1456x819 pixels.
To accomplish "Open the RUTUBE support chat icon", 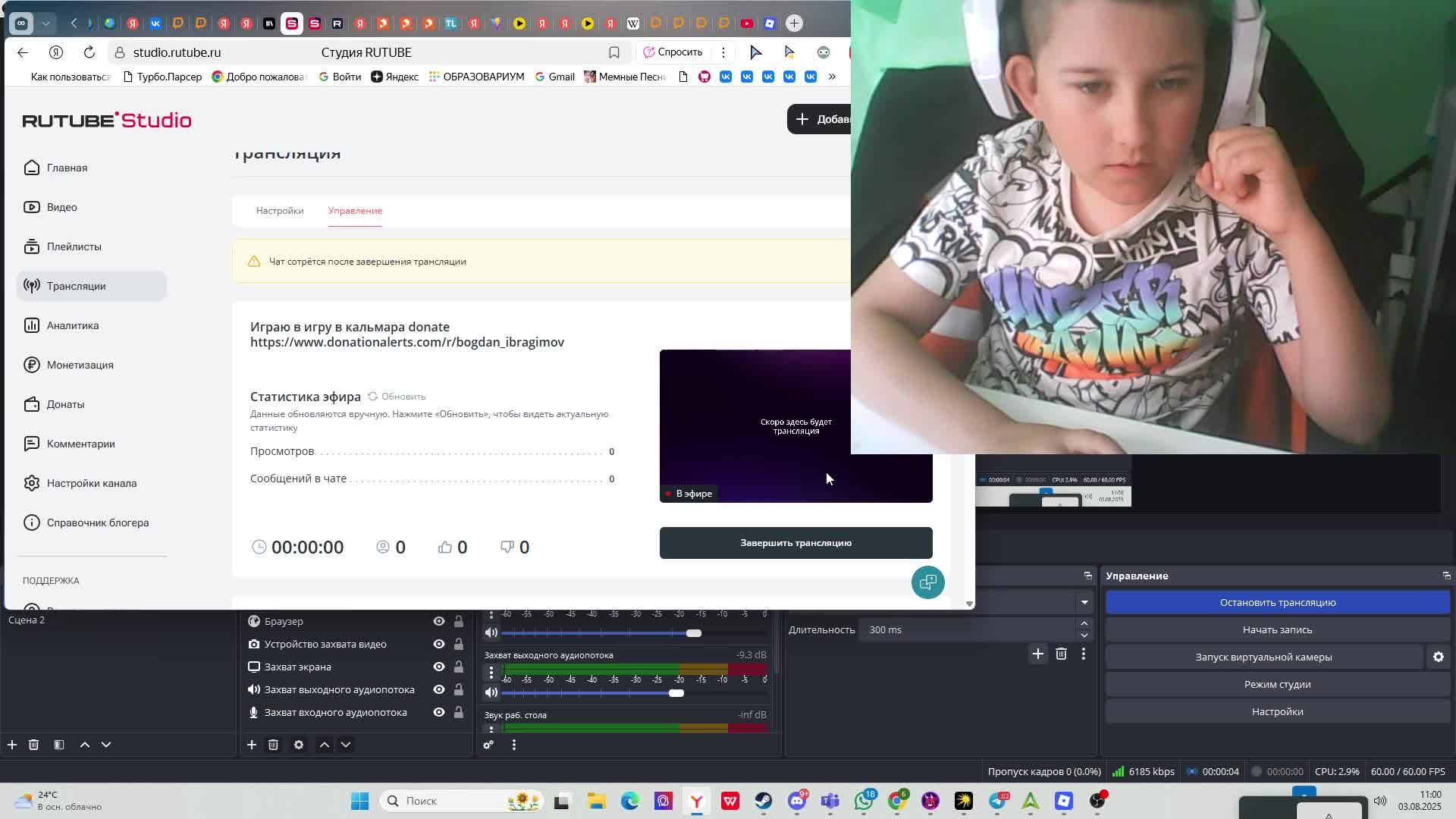I will [x=927, y=582].
